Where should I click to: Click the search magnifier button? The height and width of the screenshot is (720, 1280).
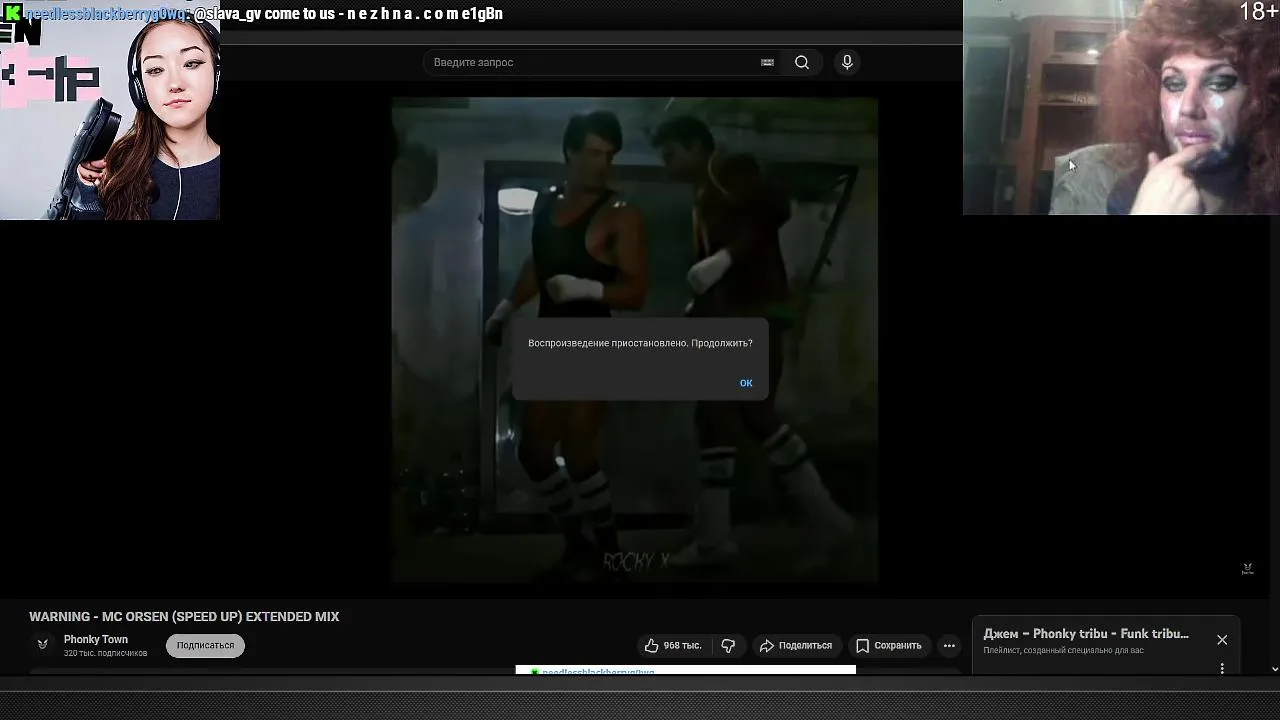point(802,62)
